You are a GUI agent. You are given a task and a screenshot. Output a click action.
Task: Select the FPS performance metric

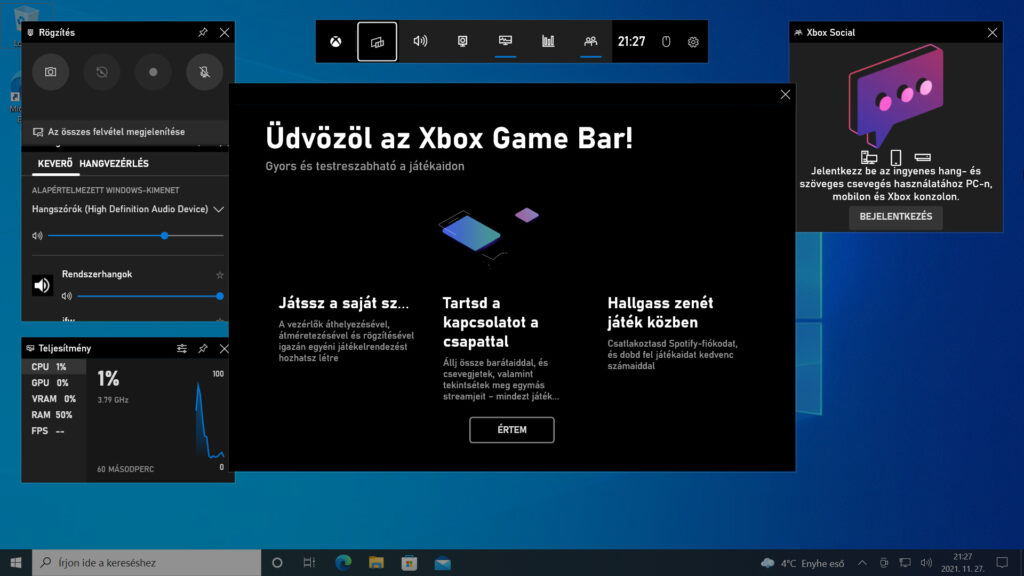[x=54, y=430]
